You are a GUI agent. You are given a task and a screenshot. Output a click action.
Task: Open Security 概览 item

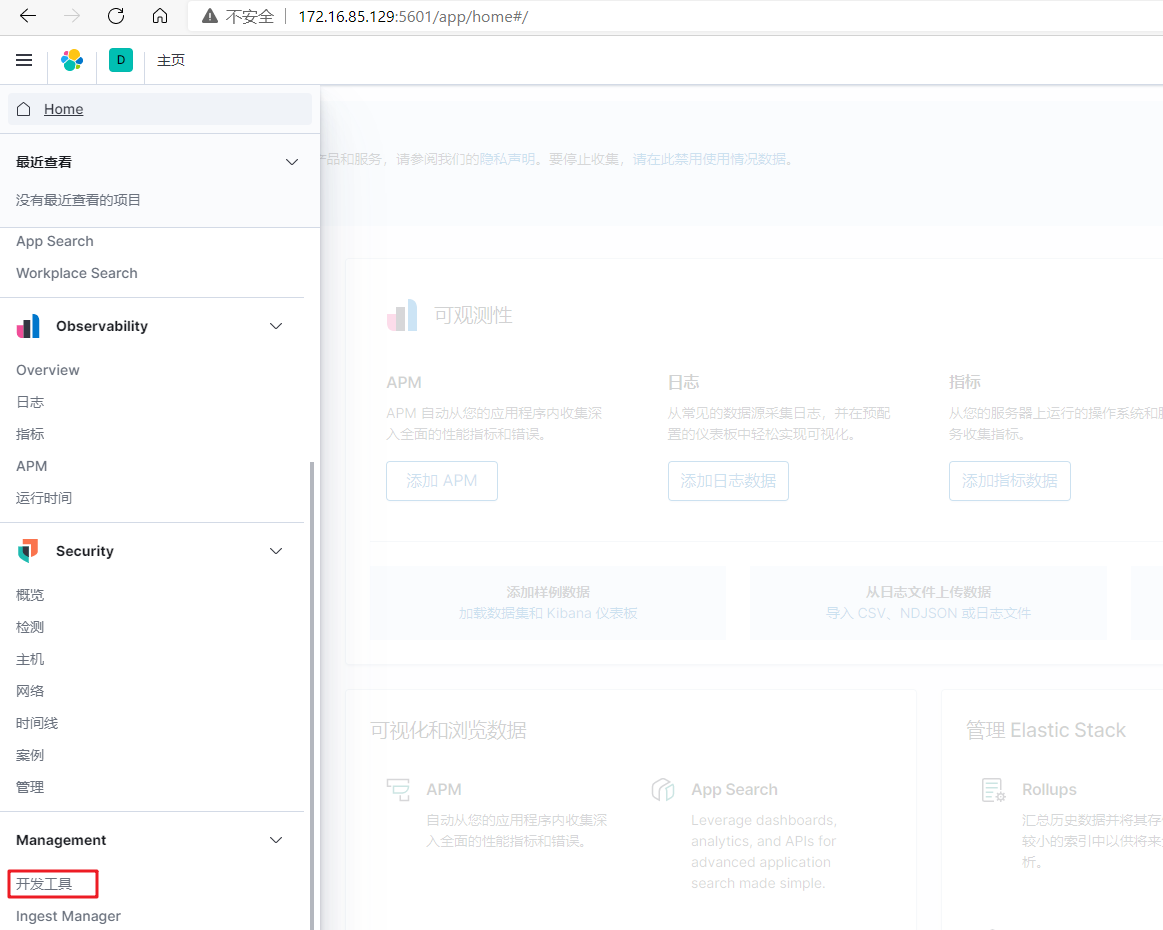(x=30, y=595)
